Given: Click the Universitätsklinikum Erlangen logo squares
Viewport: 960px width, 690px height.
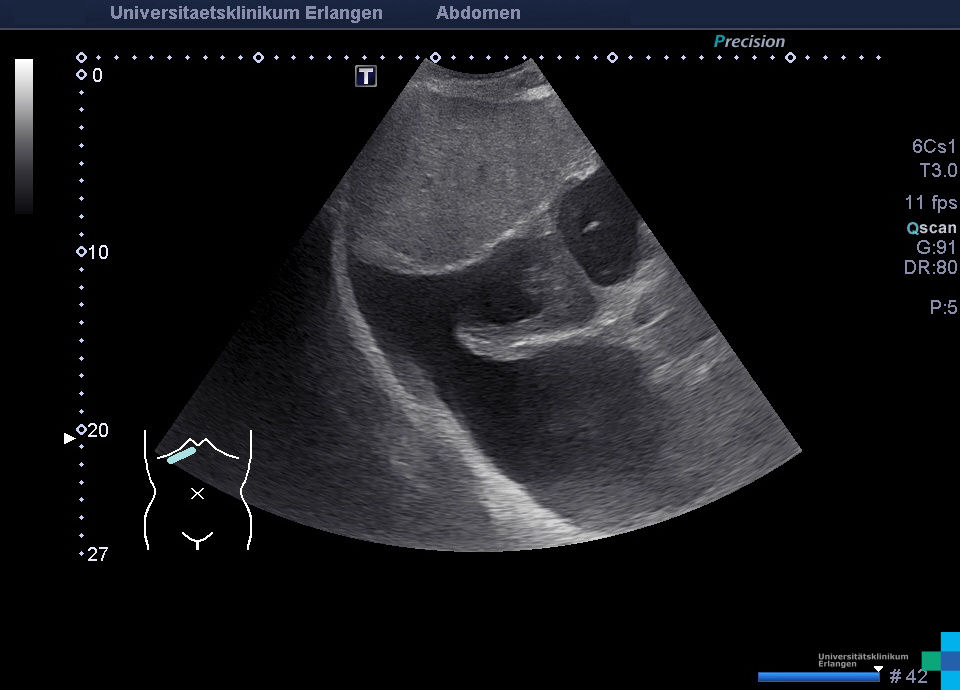Looking at the screenshot, I should click(941, 654).
